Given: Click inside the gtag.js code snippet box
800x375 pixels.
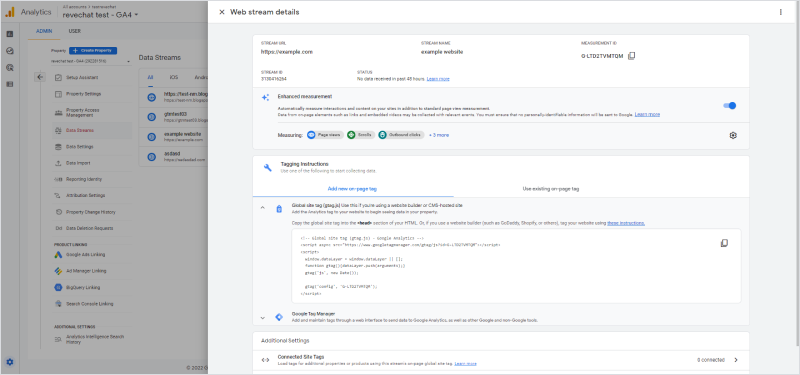Looking at the screenshot, I should [x=516, y=266].
